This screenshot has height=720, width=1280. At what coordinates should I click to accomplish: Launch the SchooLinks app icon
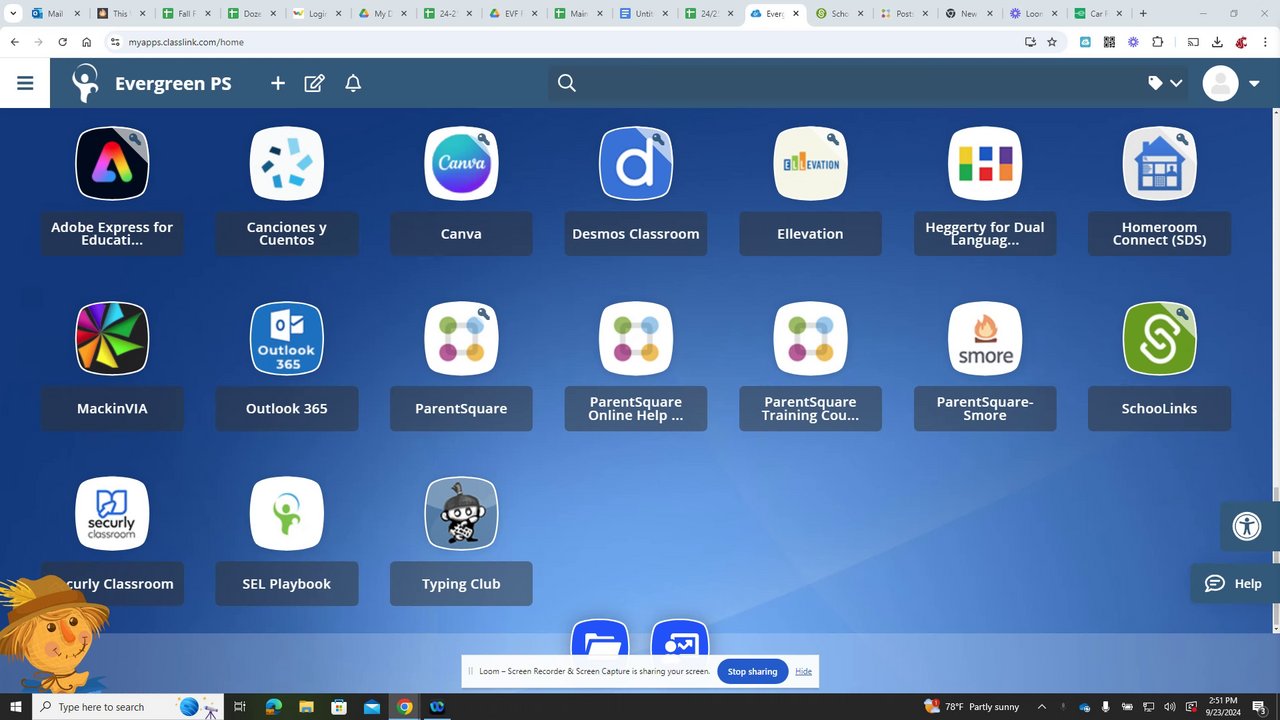[1160, 339]
